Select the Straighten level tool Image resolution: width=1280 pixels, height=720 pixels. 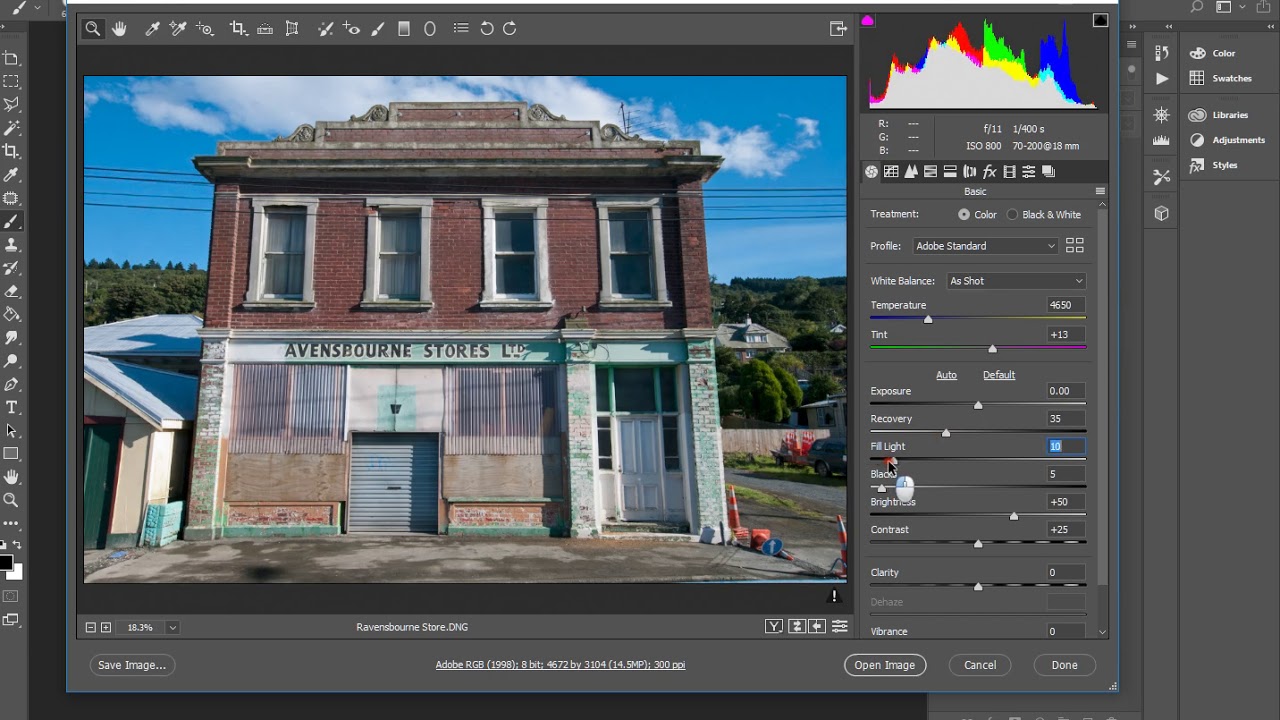coord(265,29)
